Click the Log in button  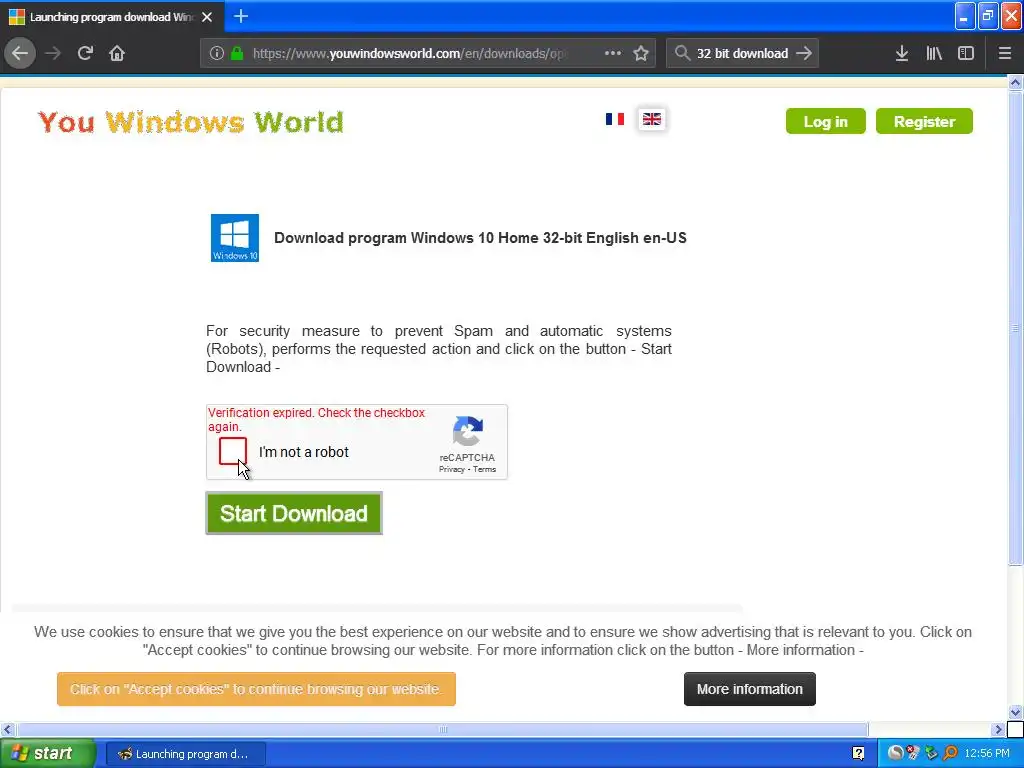[x=825, y=121]
